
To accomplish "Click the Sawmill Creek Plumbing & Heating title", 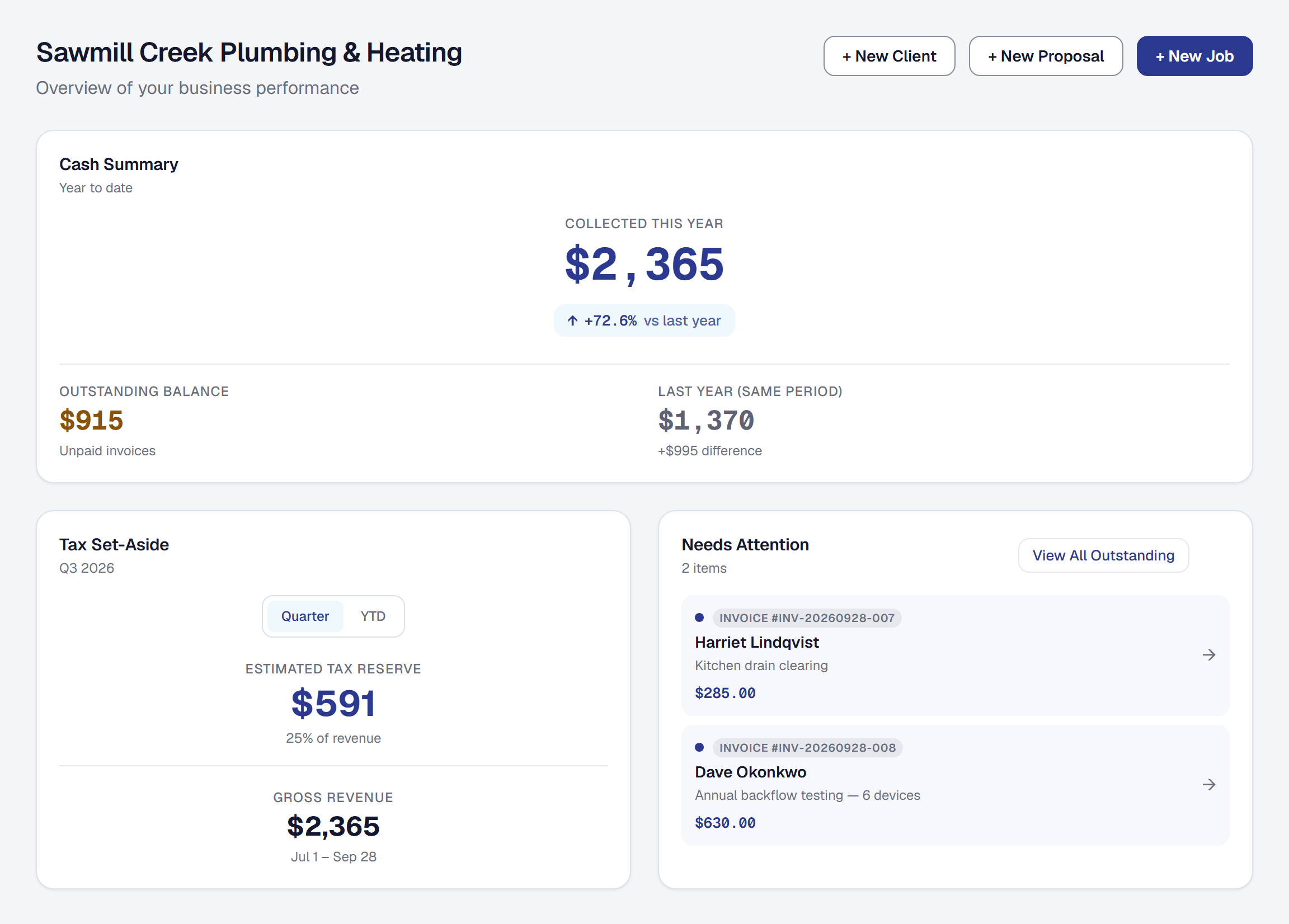I will (249, 52).
